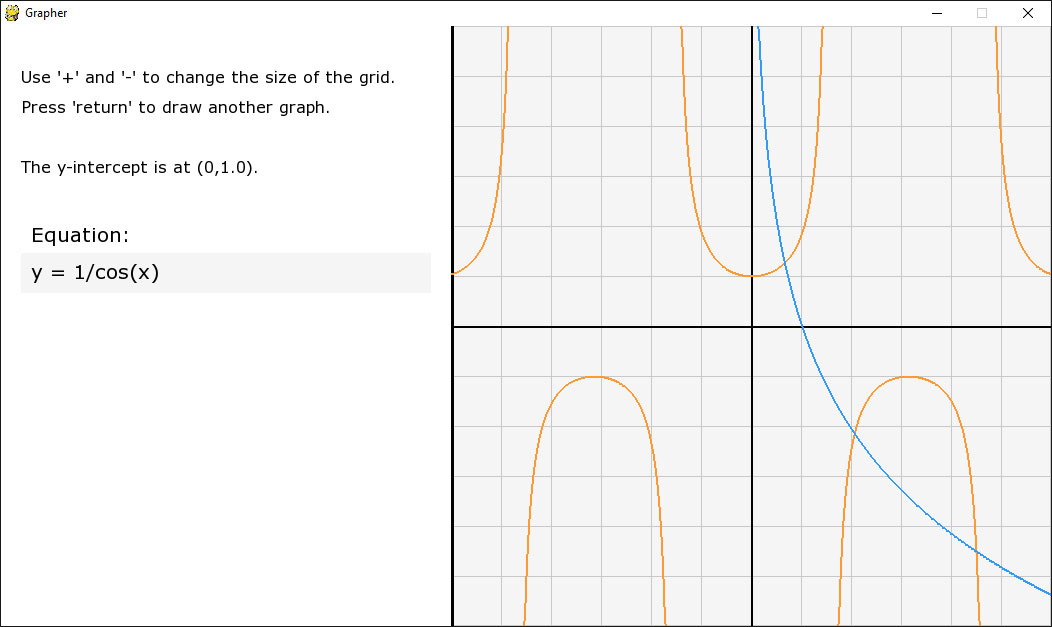
Task: Click the graph origin where axes cross
Action: click(x=752, y=327)
